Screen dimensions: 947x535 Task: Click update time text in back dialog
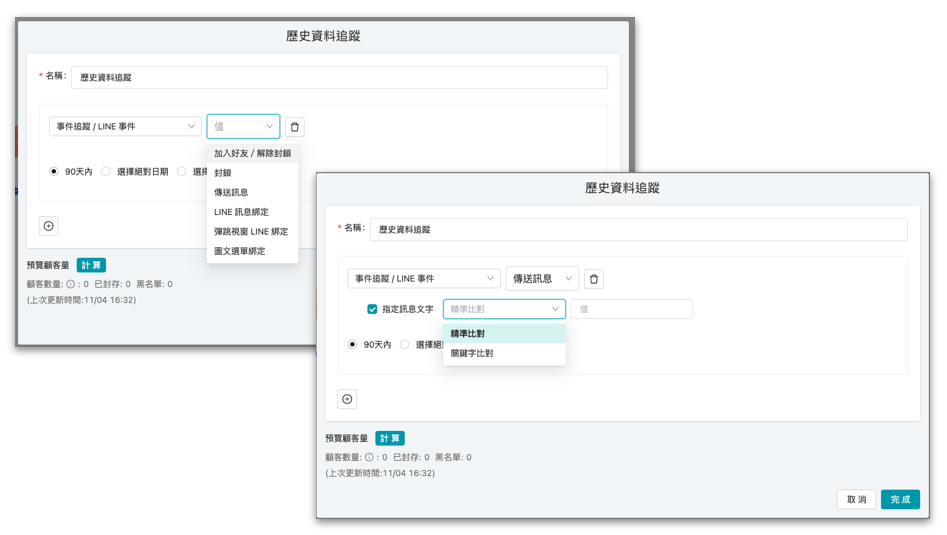coord(81,300)
